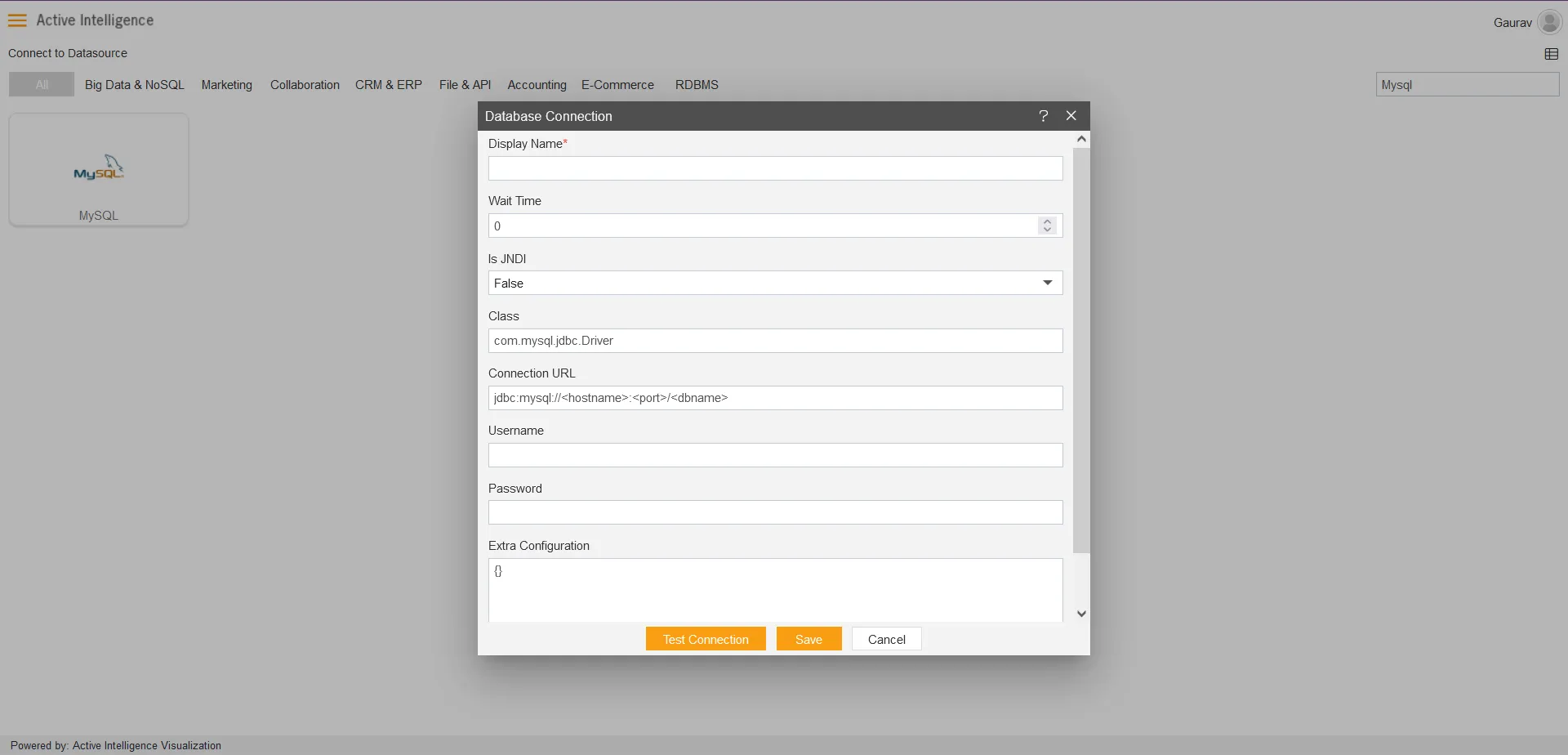Switch to the E-Commerce tab
The width and height of the screenshot is (1568, 755).
tap(617, 85)
